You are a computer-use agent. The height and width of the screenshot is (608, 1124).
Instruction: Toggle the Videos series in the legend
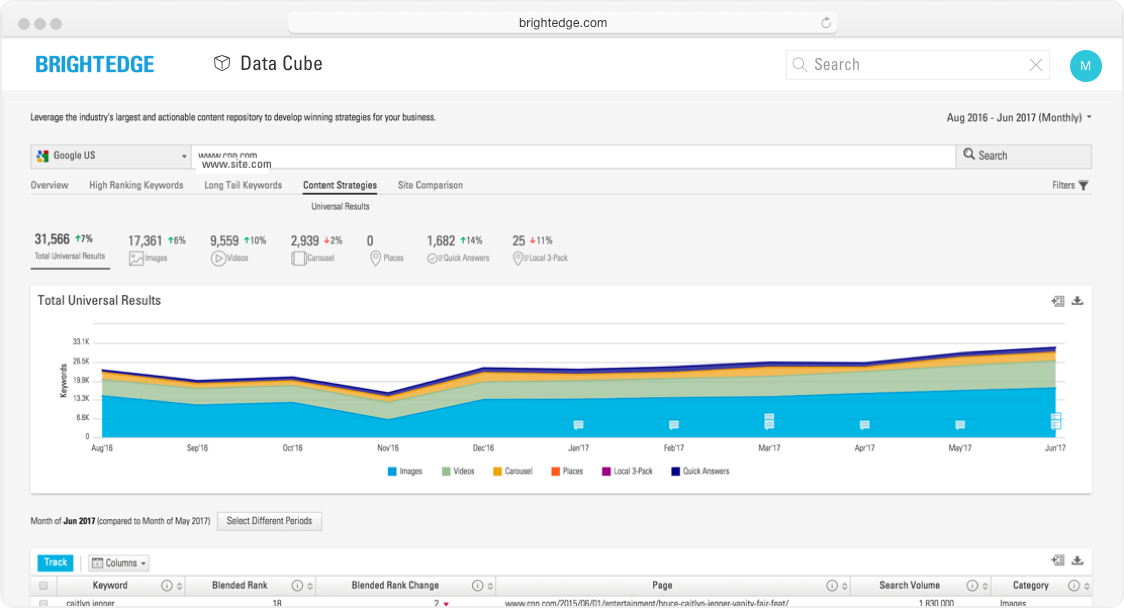click(x=457, y=471)
